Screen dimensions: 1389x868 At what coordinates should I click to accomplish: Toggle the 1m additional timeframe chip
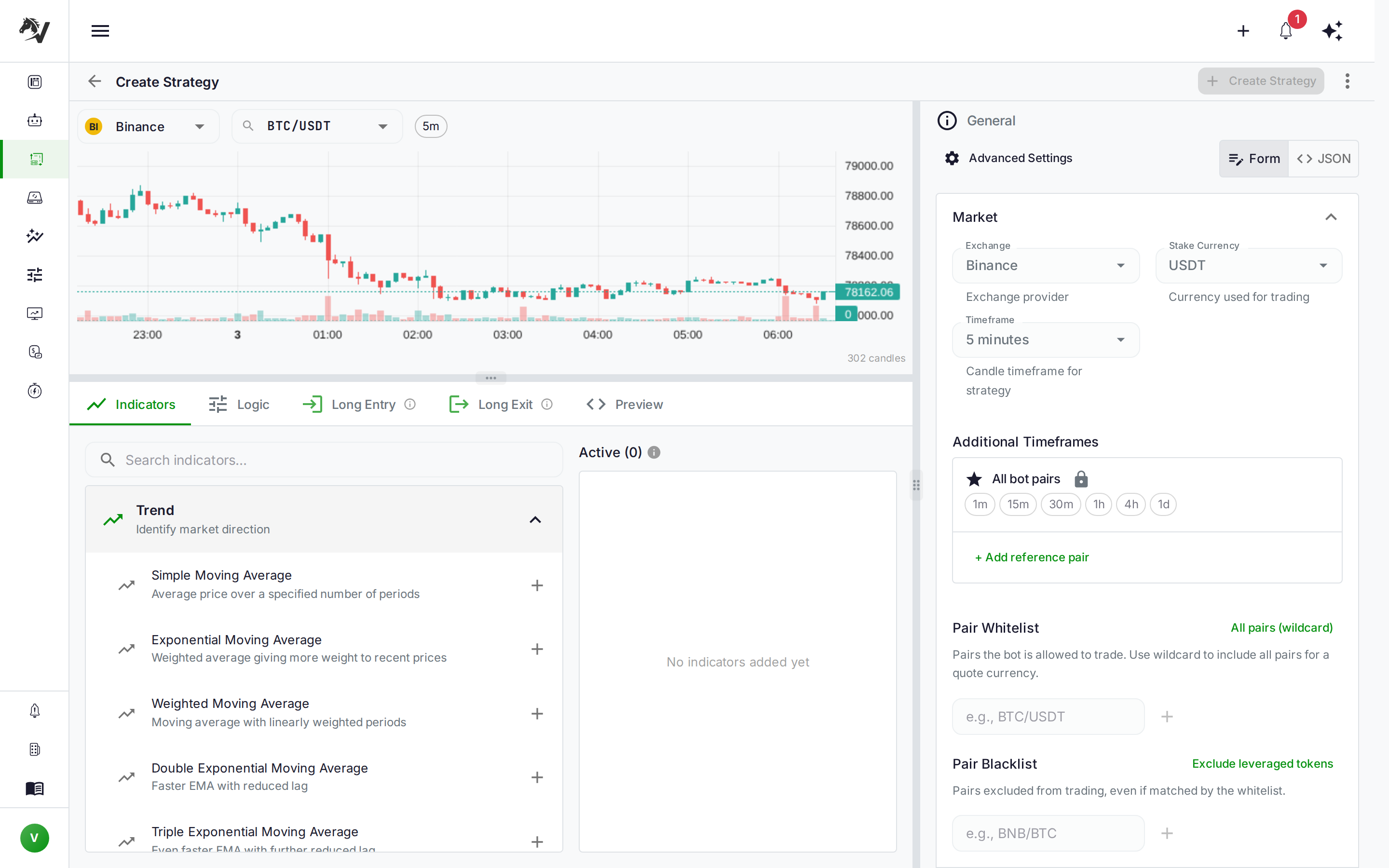(x=980, y=504)
